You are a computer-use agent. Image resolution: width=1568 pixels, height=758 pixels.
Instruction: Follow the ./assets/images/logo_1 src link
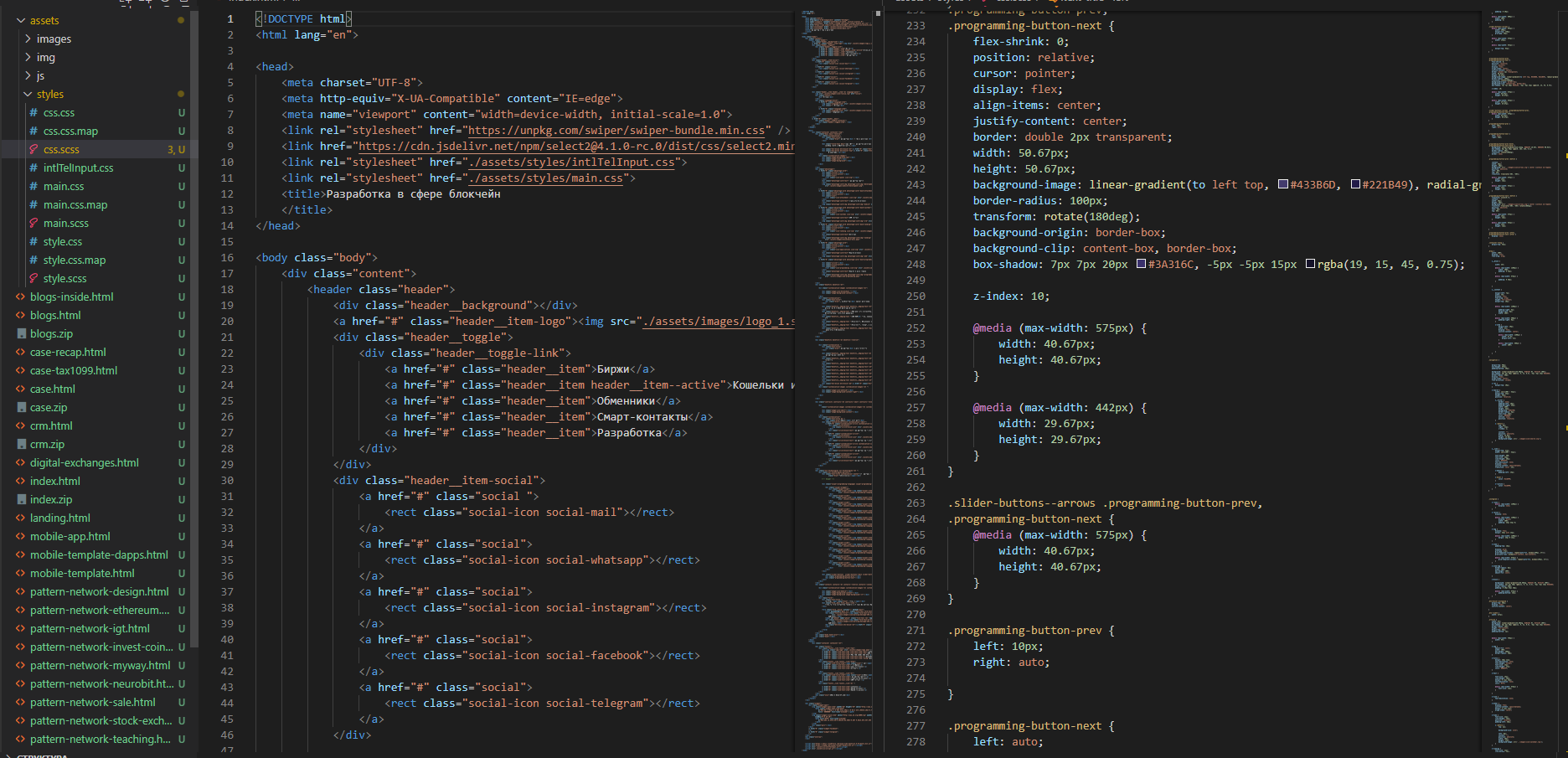click(x=718, y=322)
